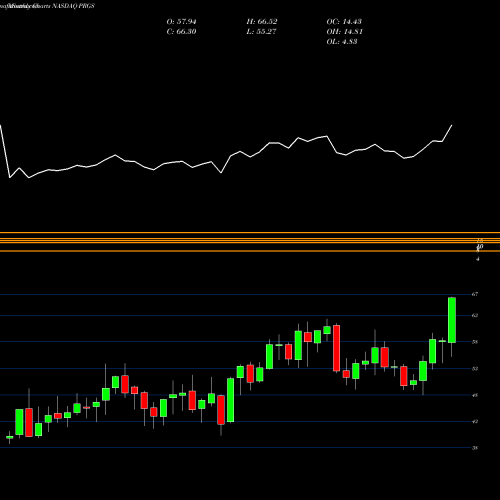
Task: Select the close value C: 66.30
Action: 181,32
